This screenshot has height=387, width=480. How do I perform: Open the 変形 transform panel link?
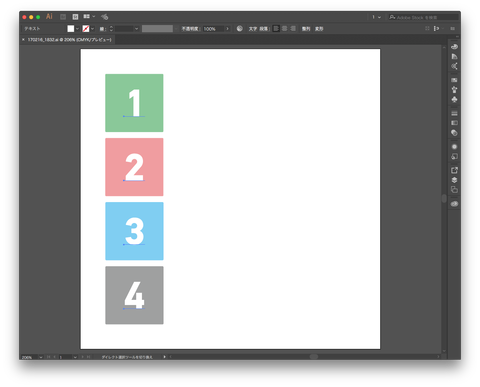[319, 29]
